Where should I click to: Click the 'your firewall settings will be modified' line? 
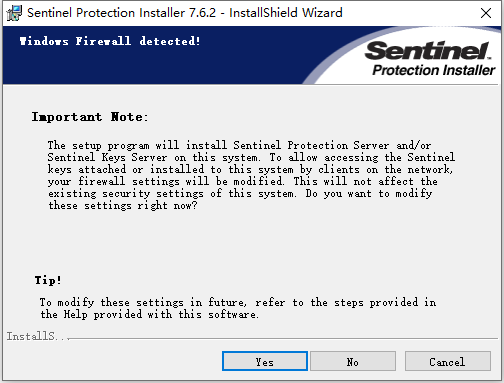tap(166, 182)
